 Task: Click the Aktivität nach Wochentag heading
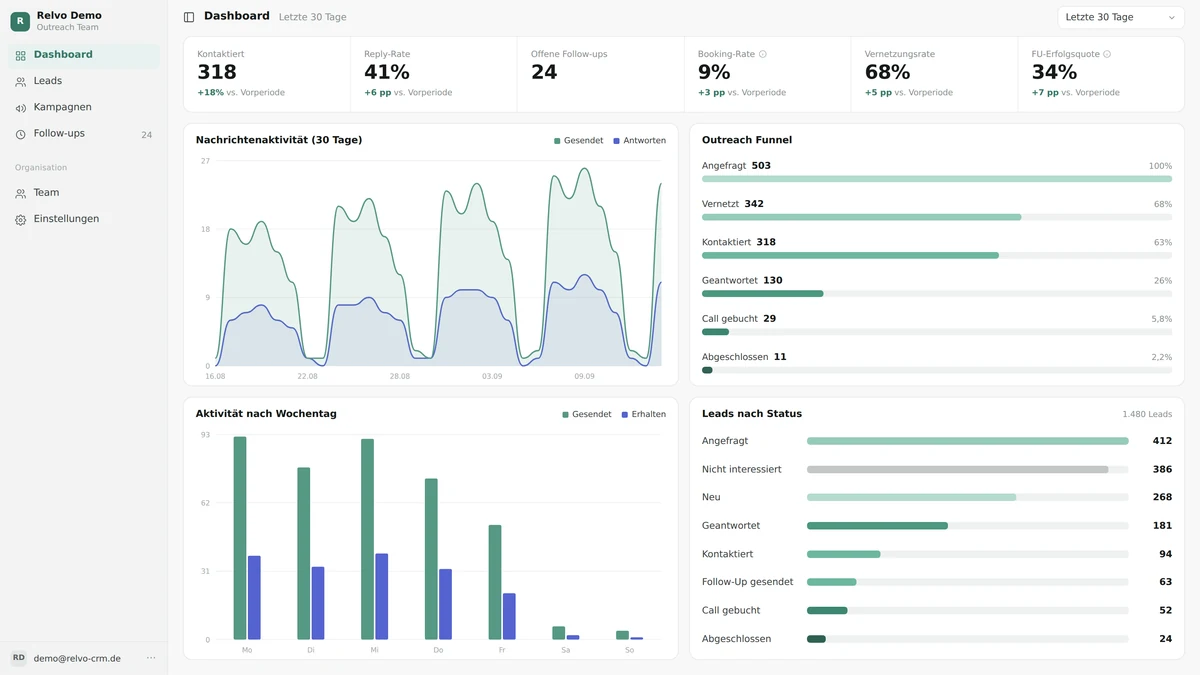[266, 414]
